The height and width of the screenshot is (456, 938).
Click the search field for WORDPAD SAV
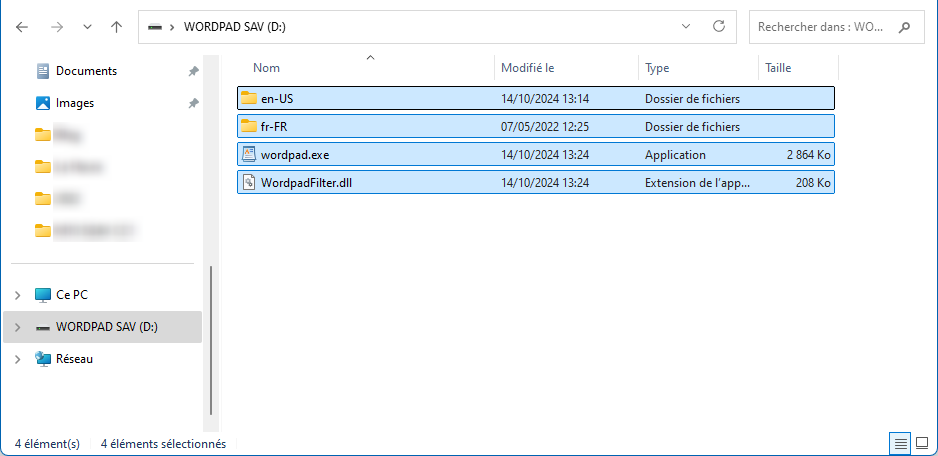(837, 27)
